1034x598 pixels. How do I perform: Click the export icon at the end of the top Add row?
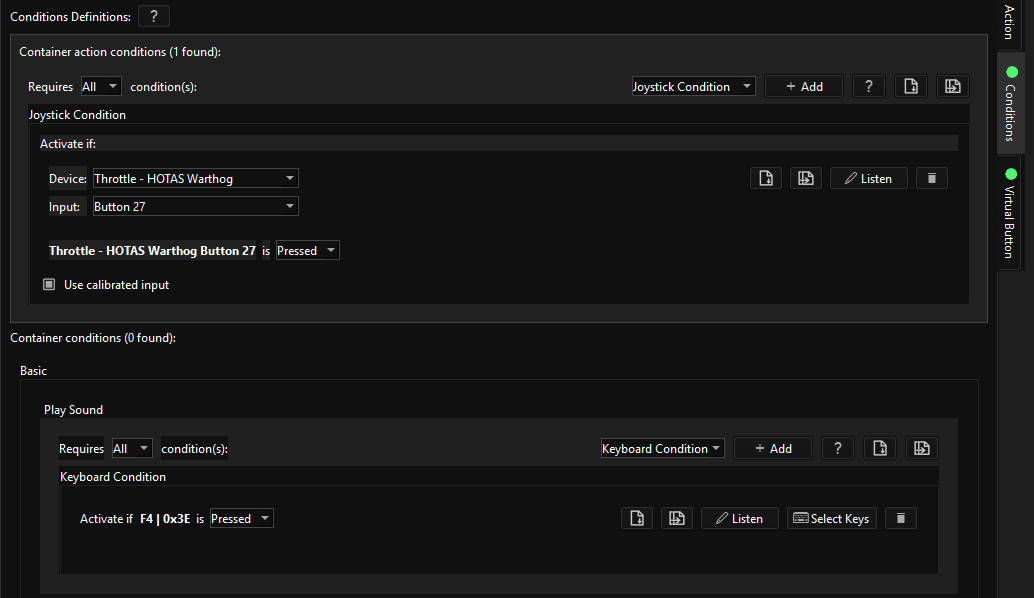[953, 86]
